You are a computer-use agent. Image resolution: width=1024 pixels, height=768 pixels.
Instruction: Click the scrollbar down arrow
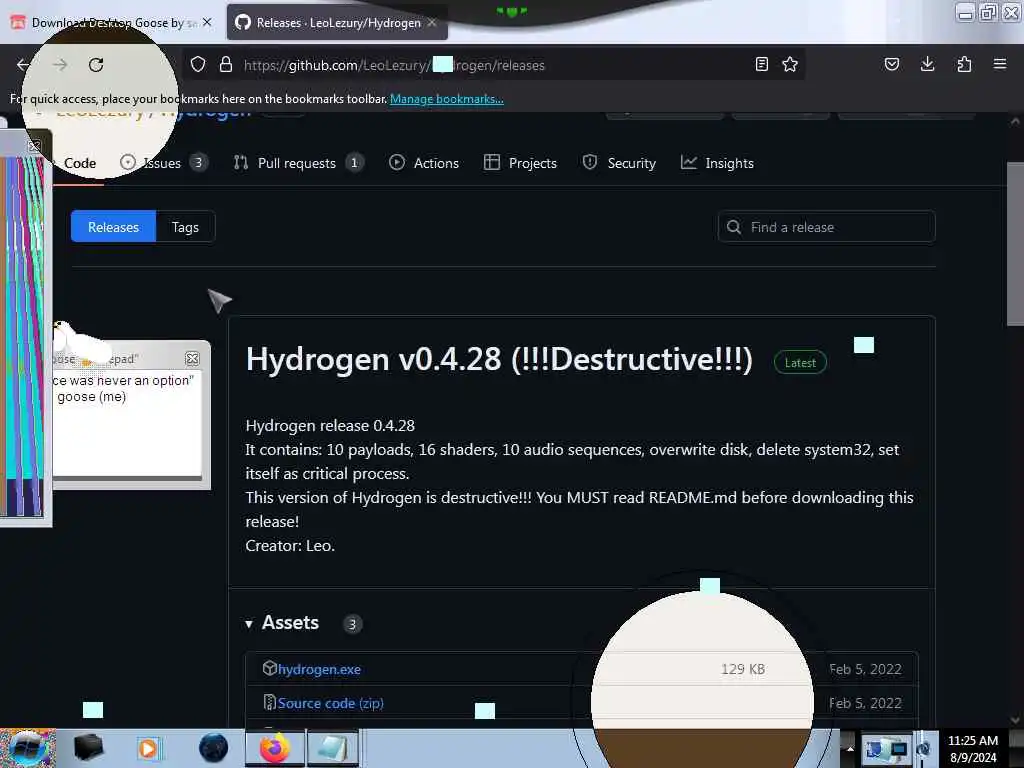(x=1016, y=720)
